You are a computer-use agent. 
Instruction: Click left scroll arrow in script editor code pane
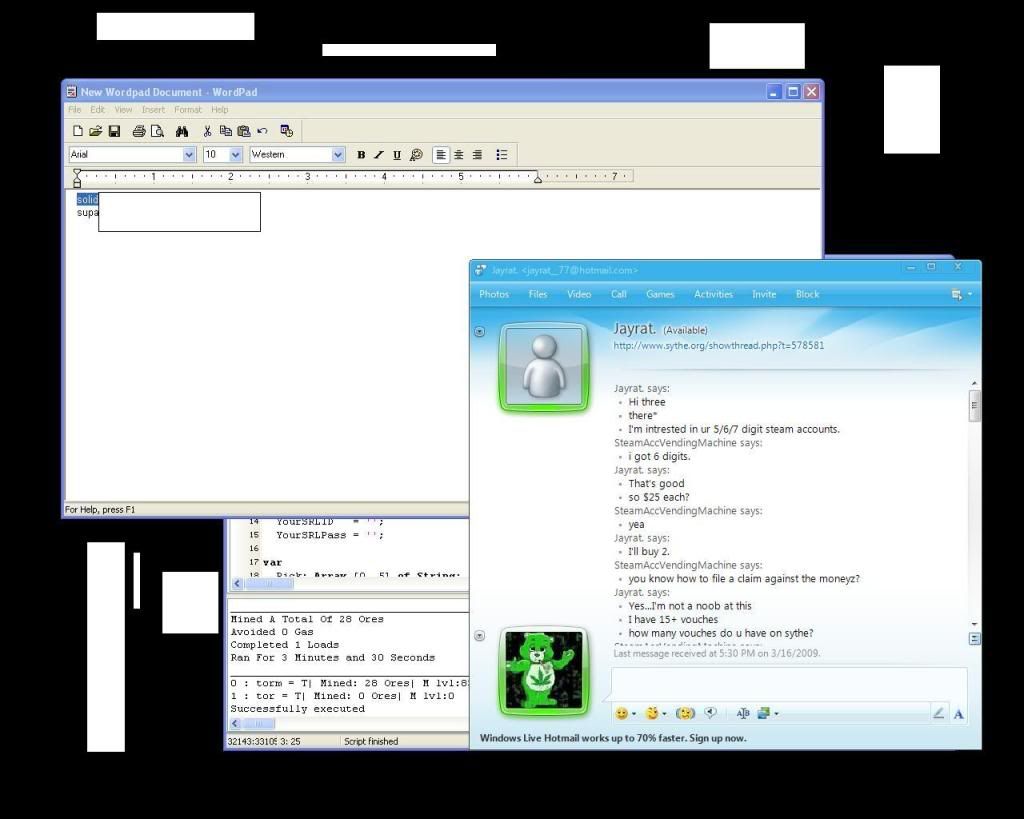pos(237,583)
